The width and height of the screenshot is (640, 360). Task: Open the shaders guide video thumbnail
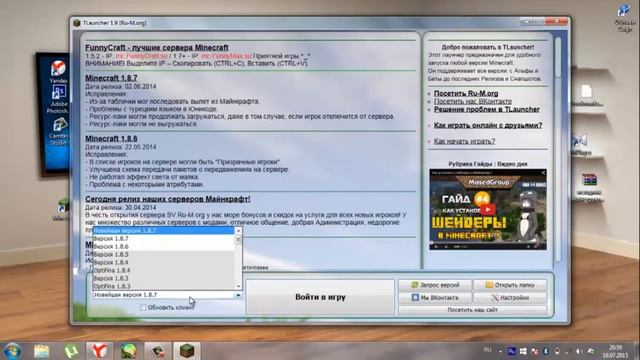pyautogui.click(x=488, y=209)
